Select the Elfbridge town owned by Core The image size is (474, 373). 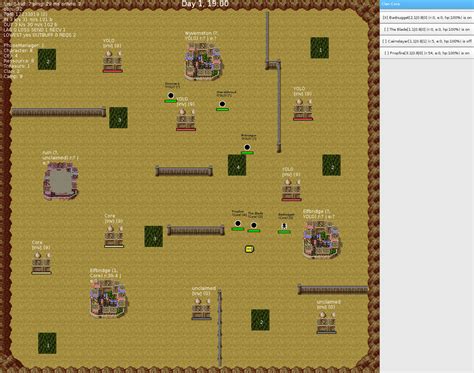pos(109,299)
